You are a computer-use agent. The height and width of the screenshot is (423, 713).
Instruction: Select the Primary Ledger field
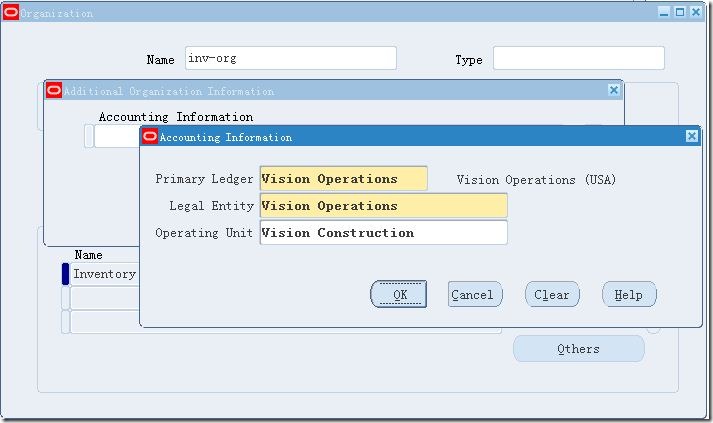(344, 178)
